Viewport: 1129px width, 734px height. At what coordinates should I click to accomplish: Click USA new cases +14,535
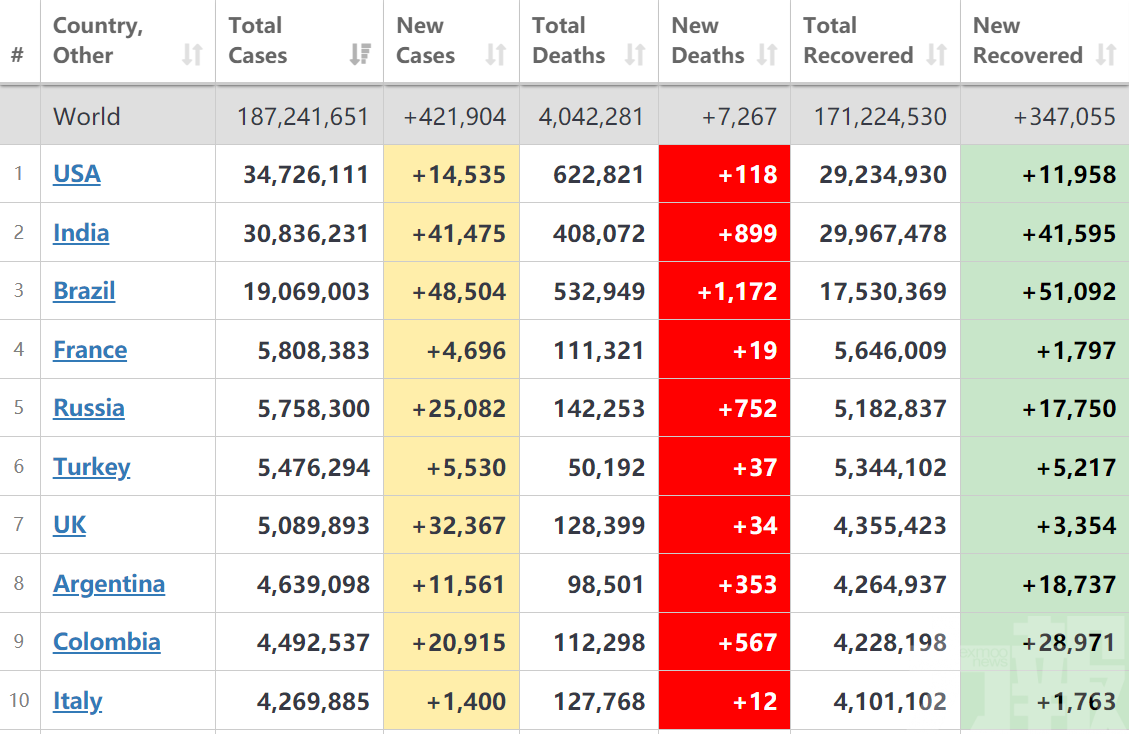click(x=459, y=174)
